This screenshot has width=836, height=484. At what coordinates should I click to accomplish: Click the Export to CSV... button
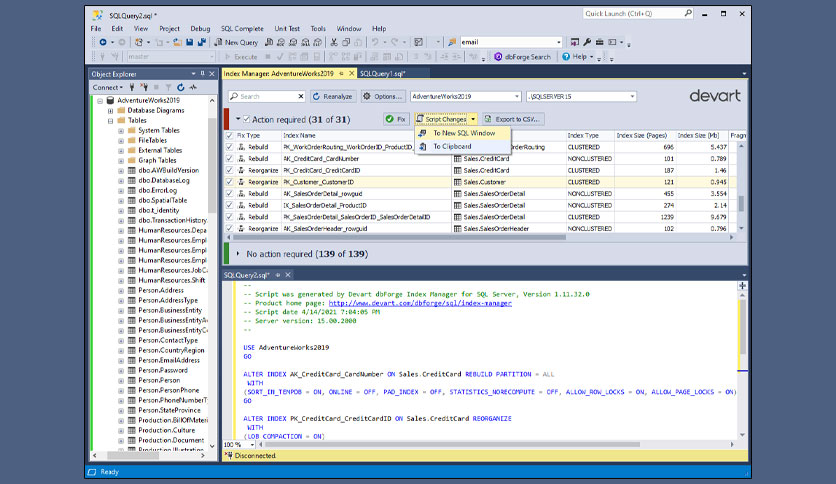(514, 119)
